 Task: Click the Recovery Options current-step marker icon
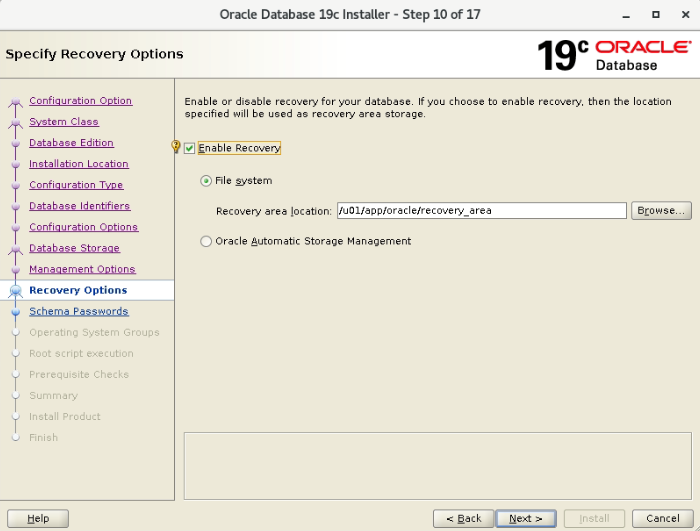click(16, 291)
